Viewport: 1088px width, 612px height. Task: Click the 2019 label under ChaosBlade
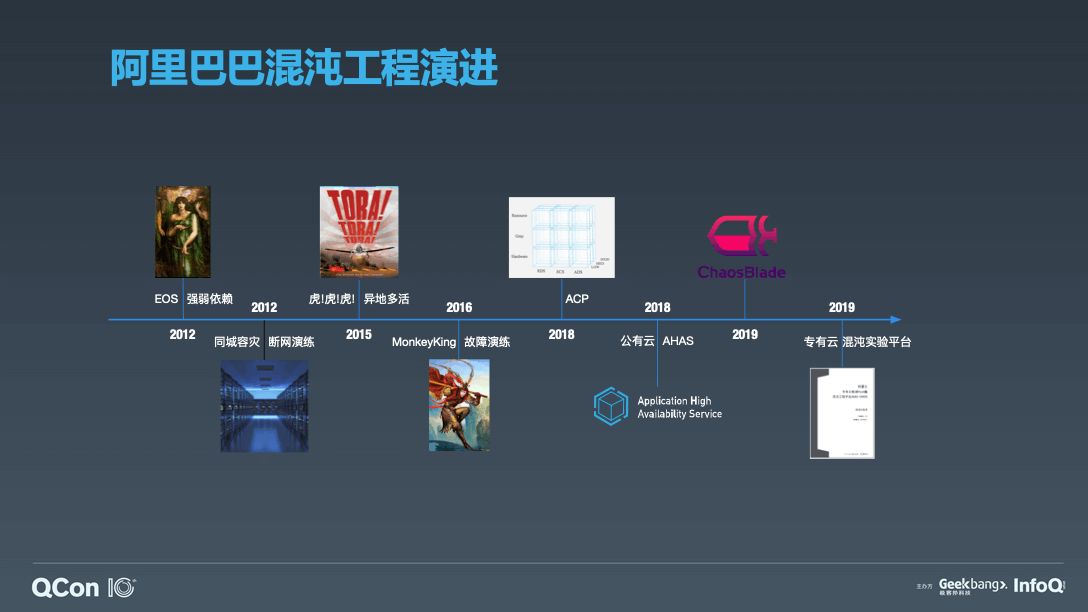click(x=745, y=335)
